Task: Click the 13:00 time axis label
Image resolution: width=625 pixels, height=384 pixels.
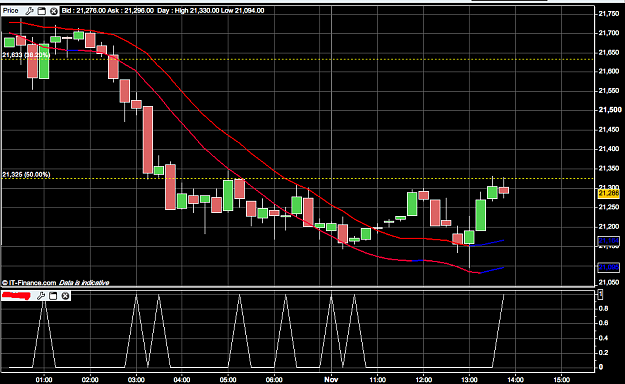Action: point(470,380)
